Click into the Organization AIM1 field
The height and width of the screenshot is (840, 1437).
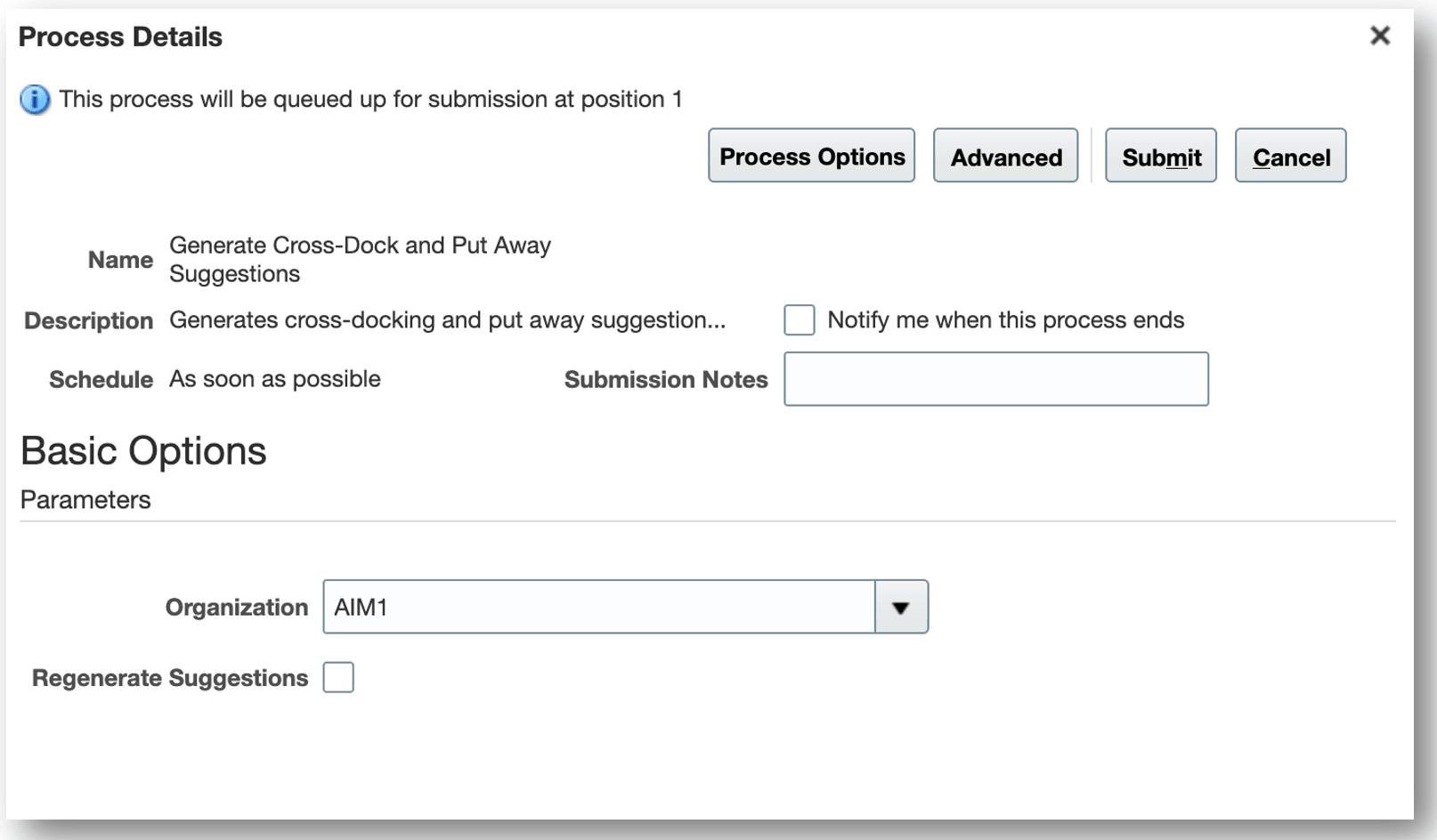tap(598, 608)
